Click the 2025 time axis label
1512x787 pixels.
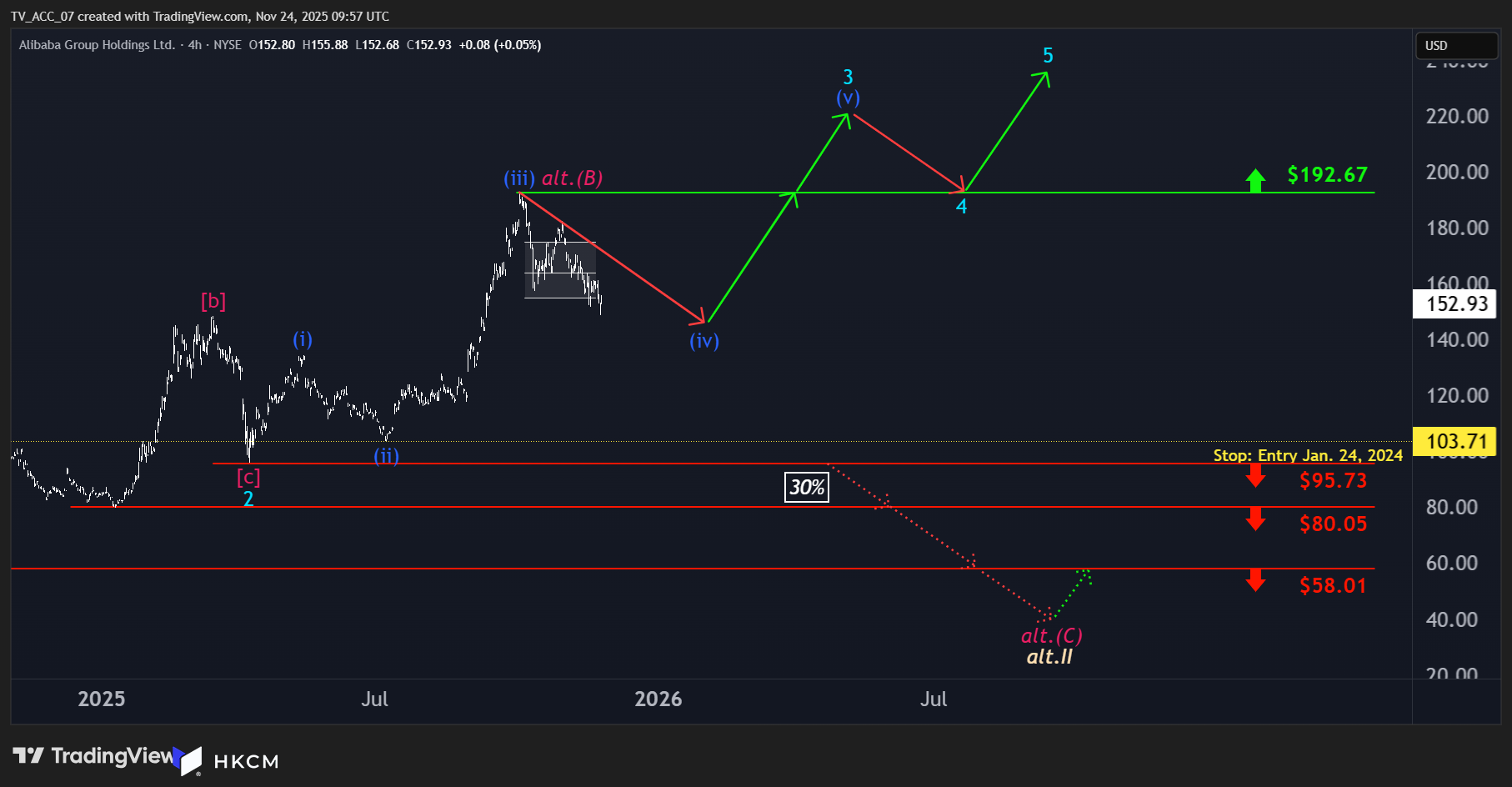[102, 699]
